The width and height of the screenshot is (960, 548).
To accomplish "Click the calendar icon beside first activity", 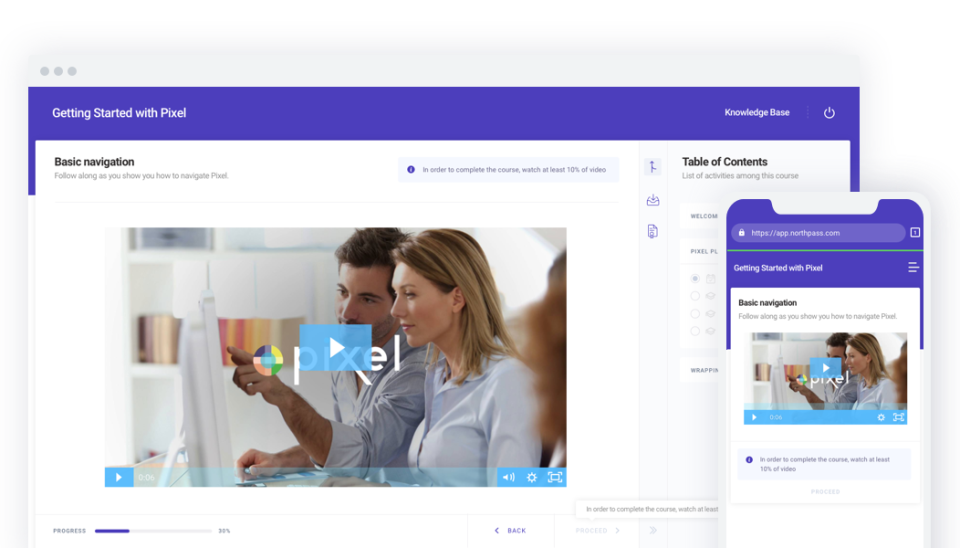I will tap(710, 279).
